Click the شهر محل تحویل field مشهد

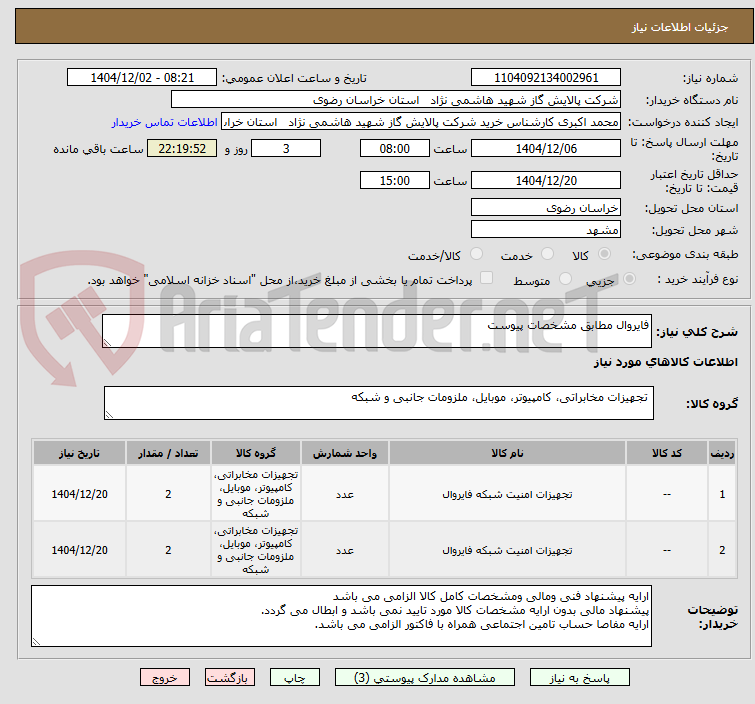click(546, 230)
